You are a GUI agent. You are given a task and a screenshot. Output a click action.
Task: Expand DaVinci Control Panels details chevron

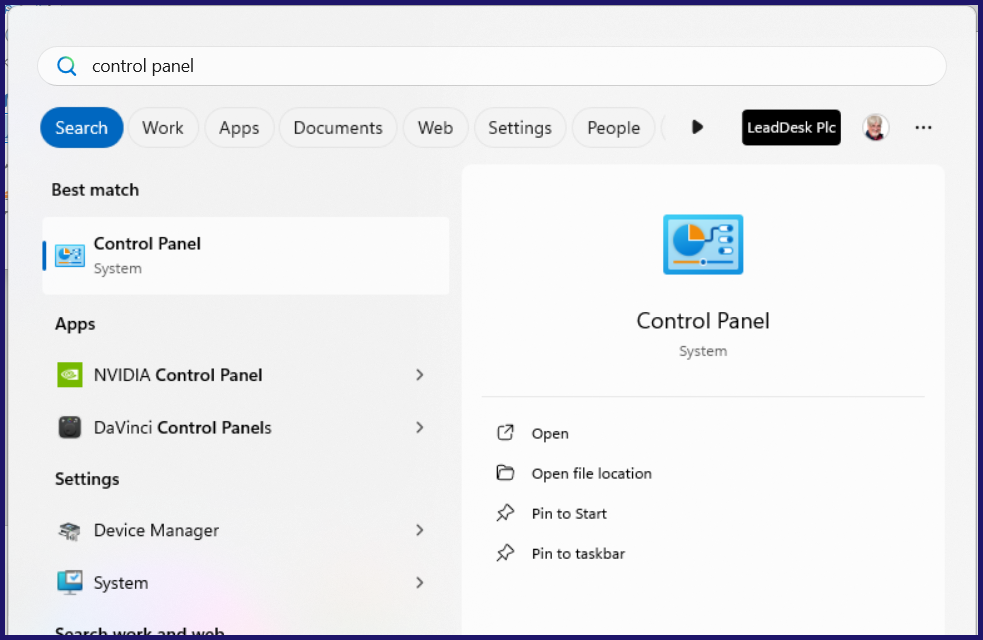[x=420, y=428]
